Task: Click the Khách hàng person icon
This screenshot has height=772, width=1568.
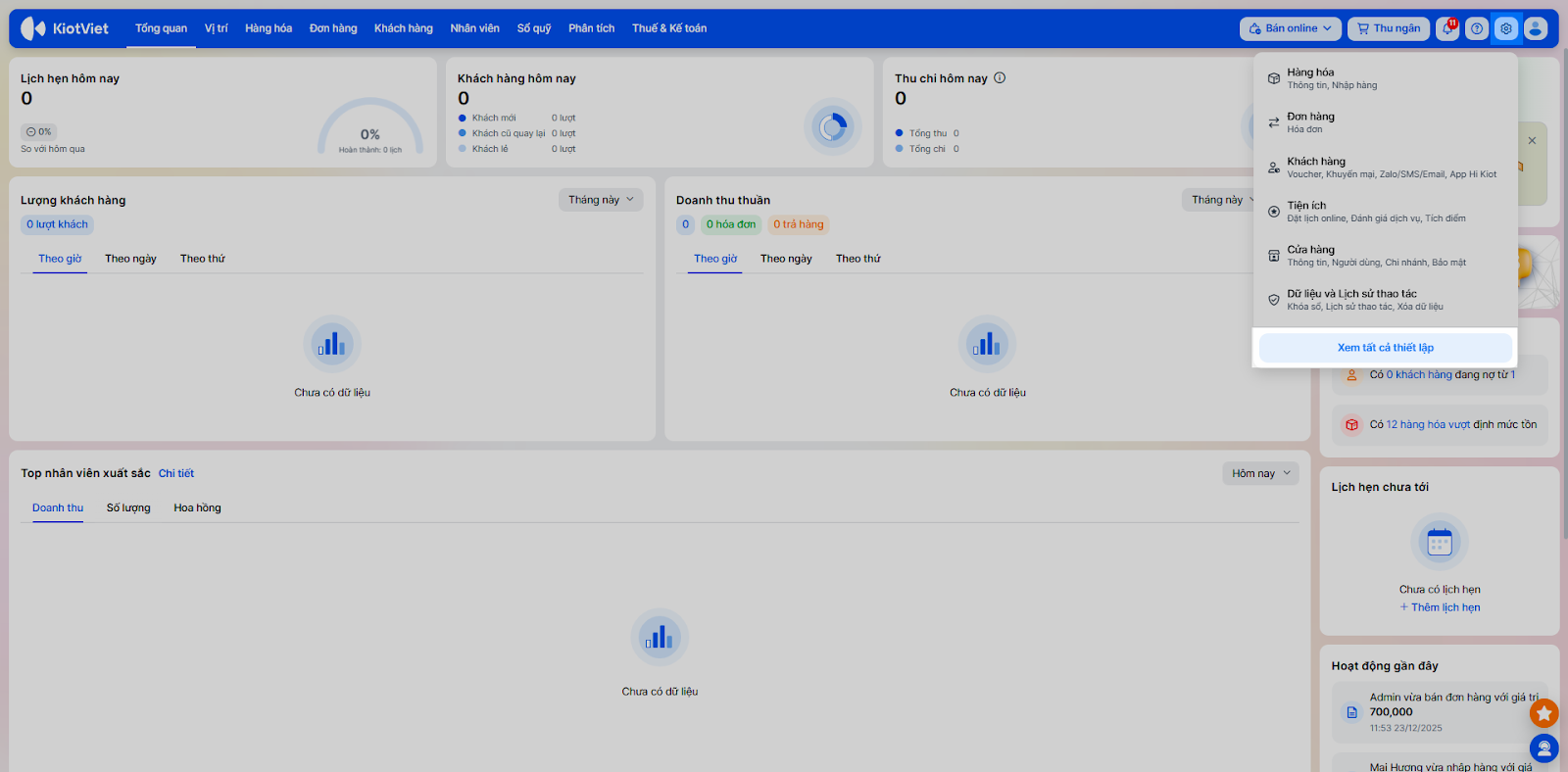Action: (x=1274, y=168)
